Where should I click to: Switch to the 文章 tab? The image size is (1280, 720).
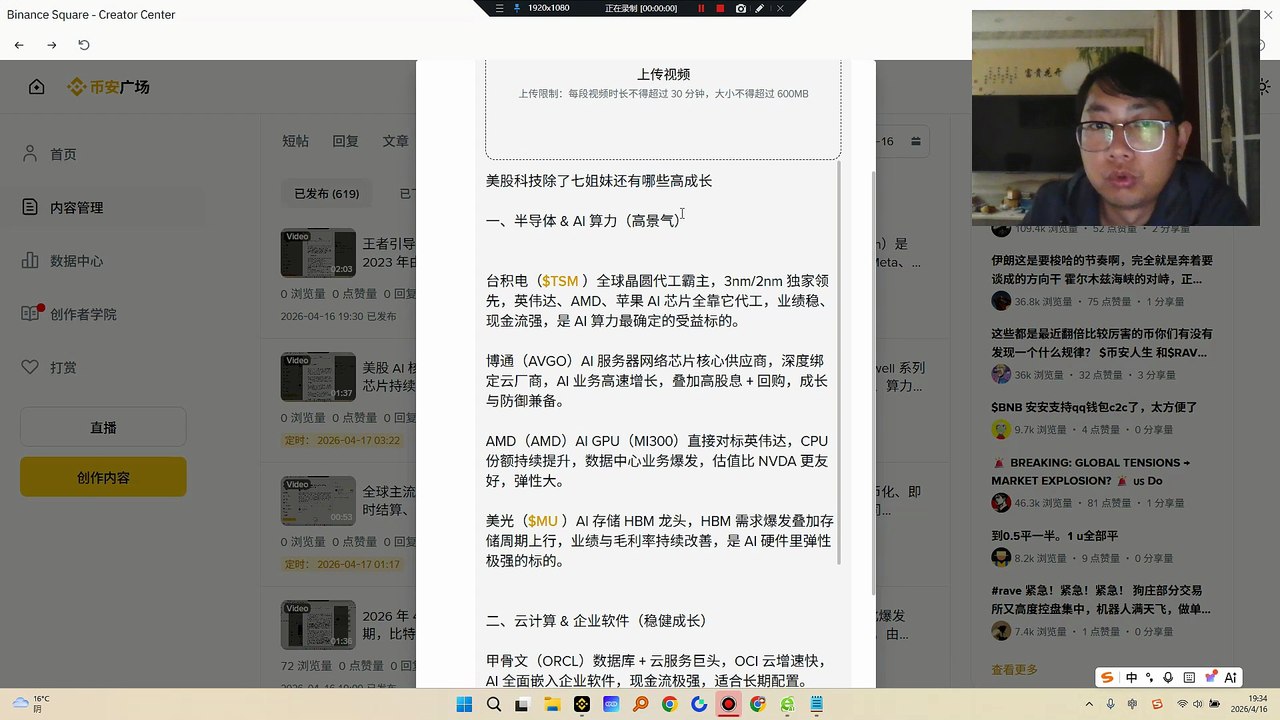pos(395,141)
